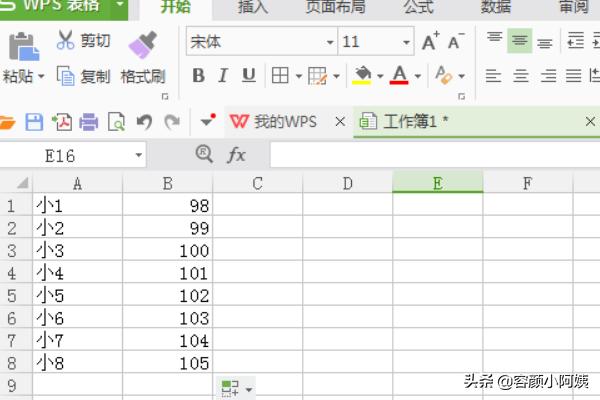The image size is (600, 400).
Task: Expand the font color dropdown arrow
Action: point(418,76)
